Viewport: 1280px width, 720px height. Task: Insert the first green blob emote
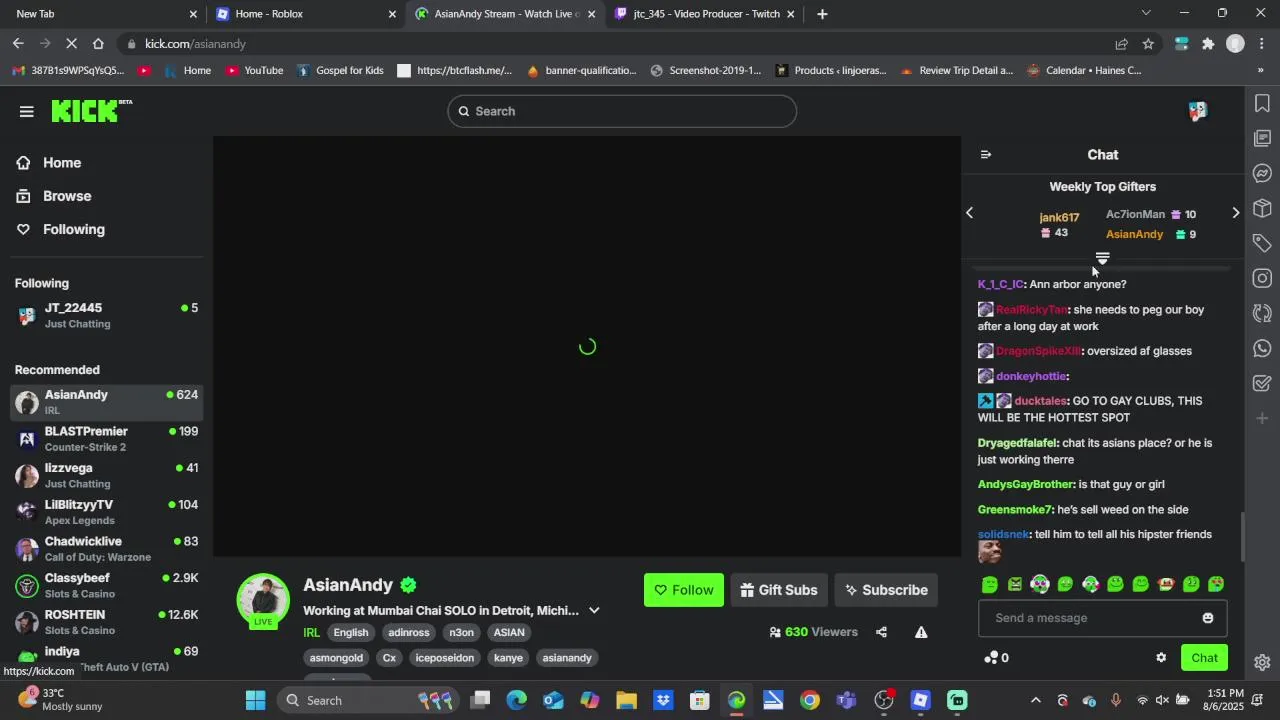coord(990,585)
